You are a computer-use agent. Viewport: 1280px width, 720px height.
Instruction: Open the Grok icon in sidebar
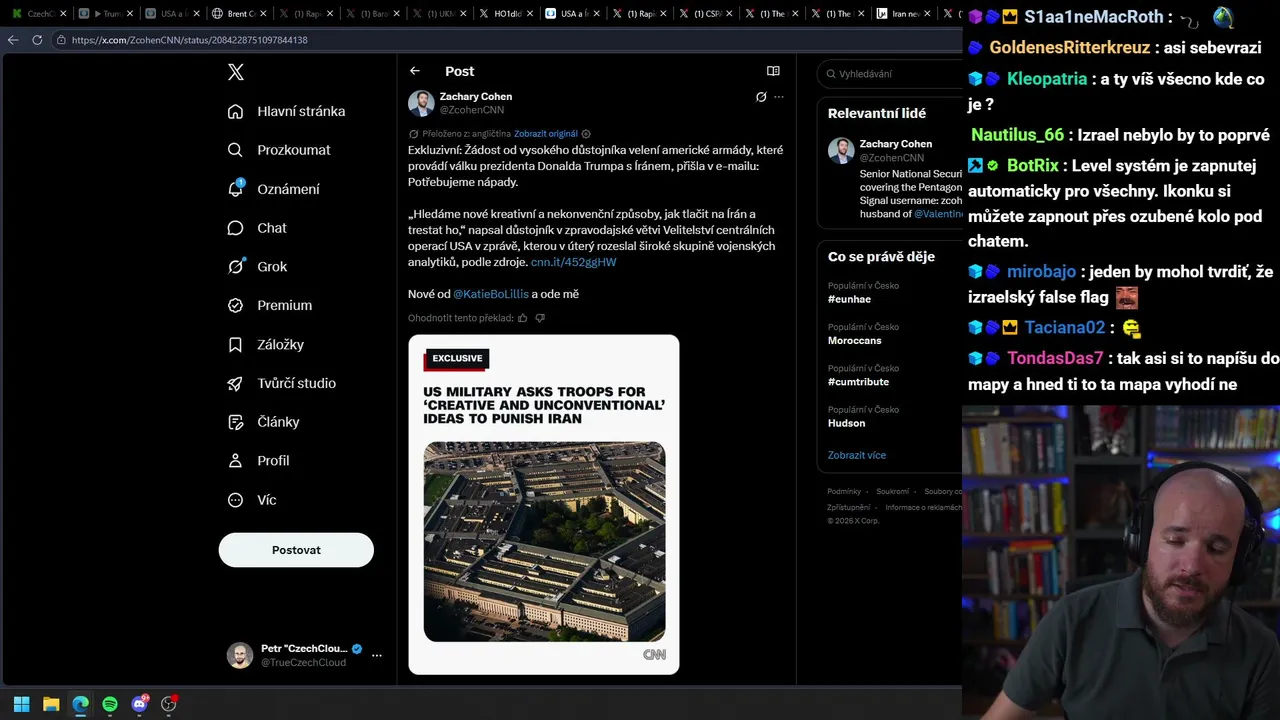(x=235, y=267)
